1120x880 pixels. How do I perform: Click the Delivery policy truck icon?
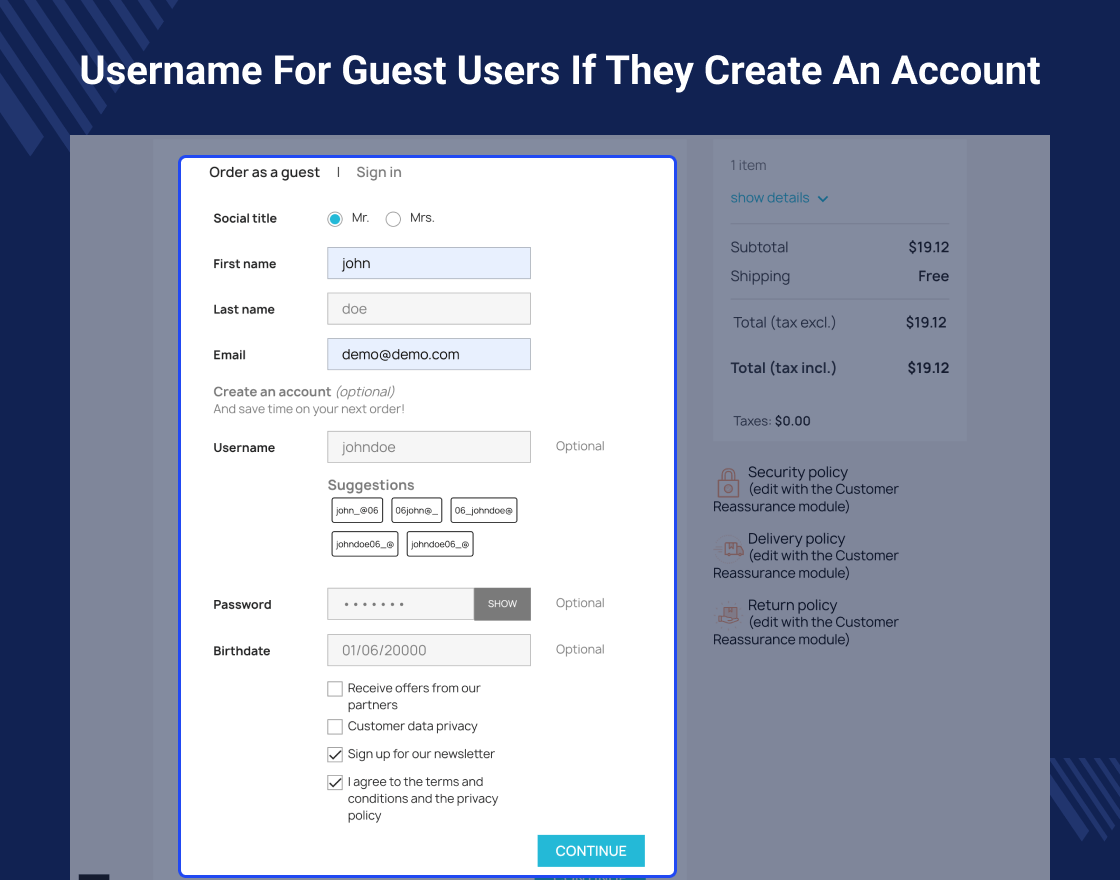click(729, 549)
